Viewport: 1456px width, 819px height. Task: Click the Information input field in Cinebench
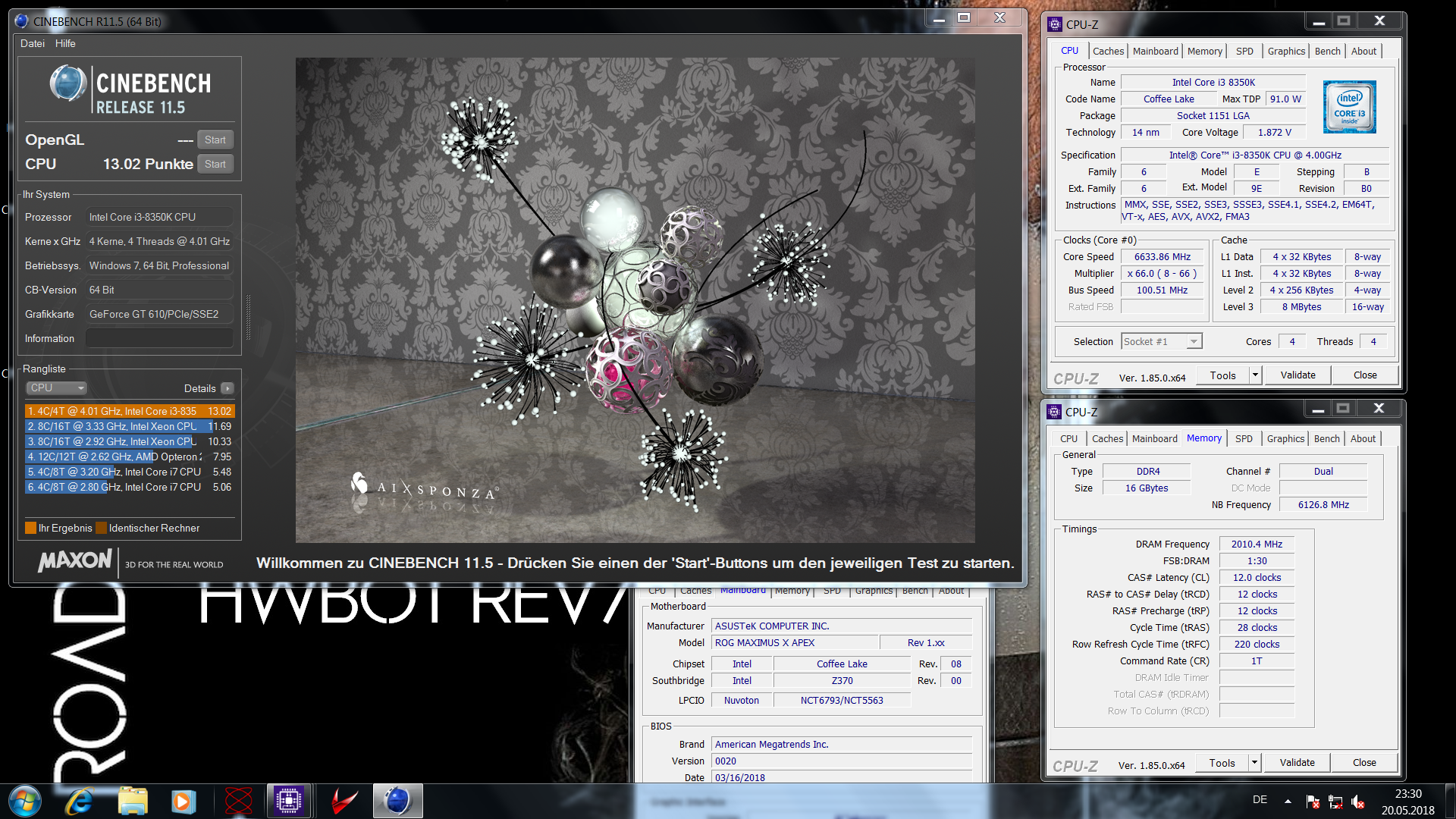(159, 338)
